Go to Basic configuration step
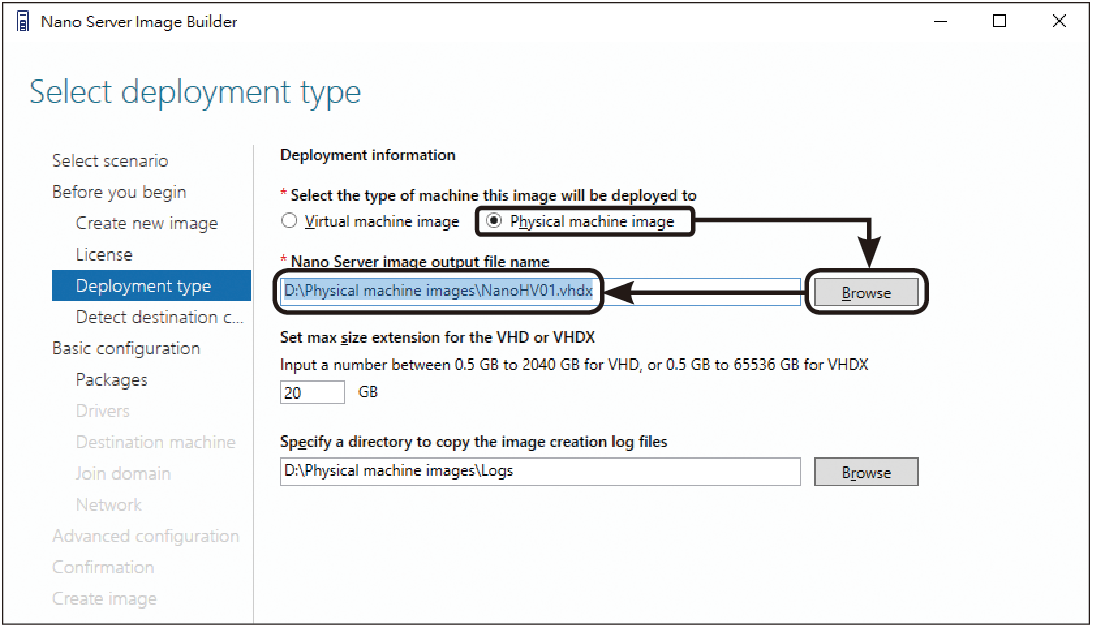1093x628 pixels. (x=126, y=349)
